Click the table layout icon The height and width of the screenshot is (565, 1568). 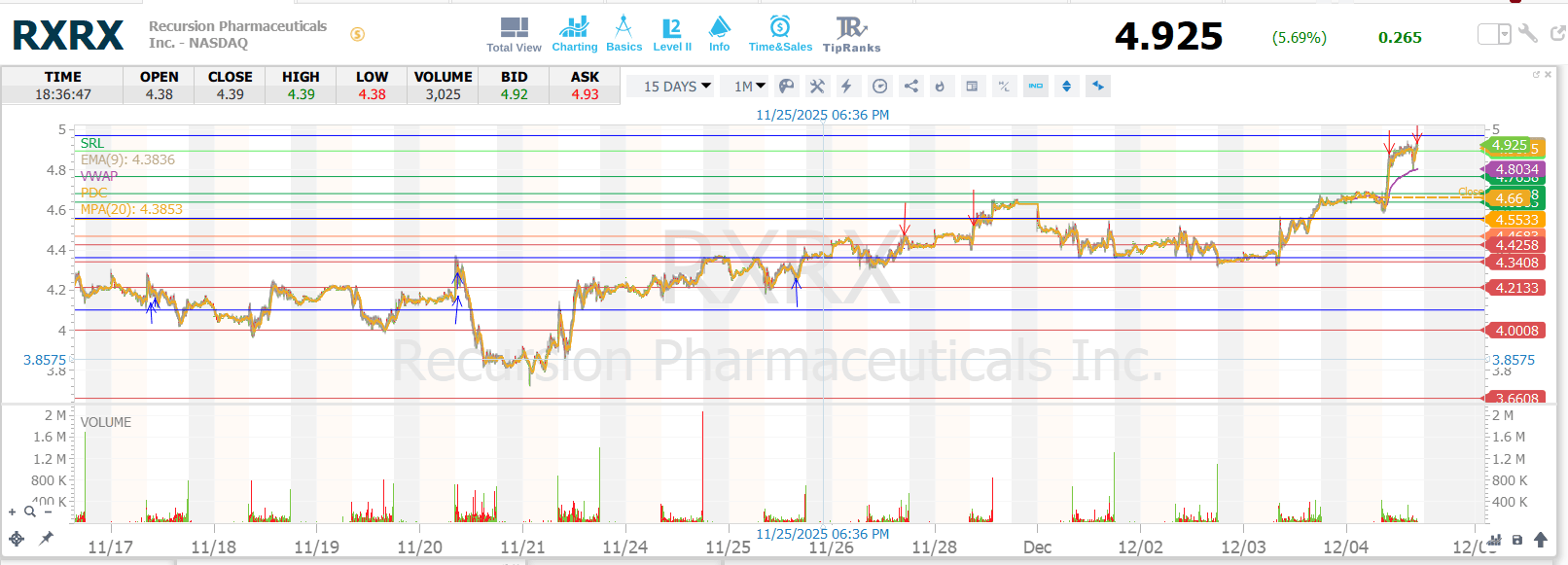(x=972, y=87)
